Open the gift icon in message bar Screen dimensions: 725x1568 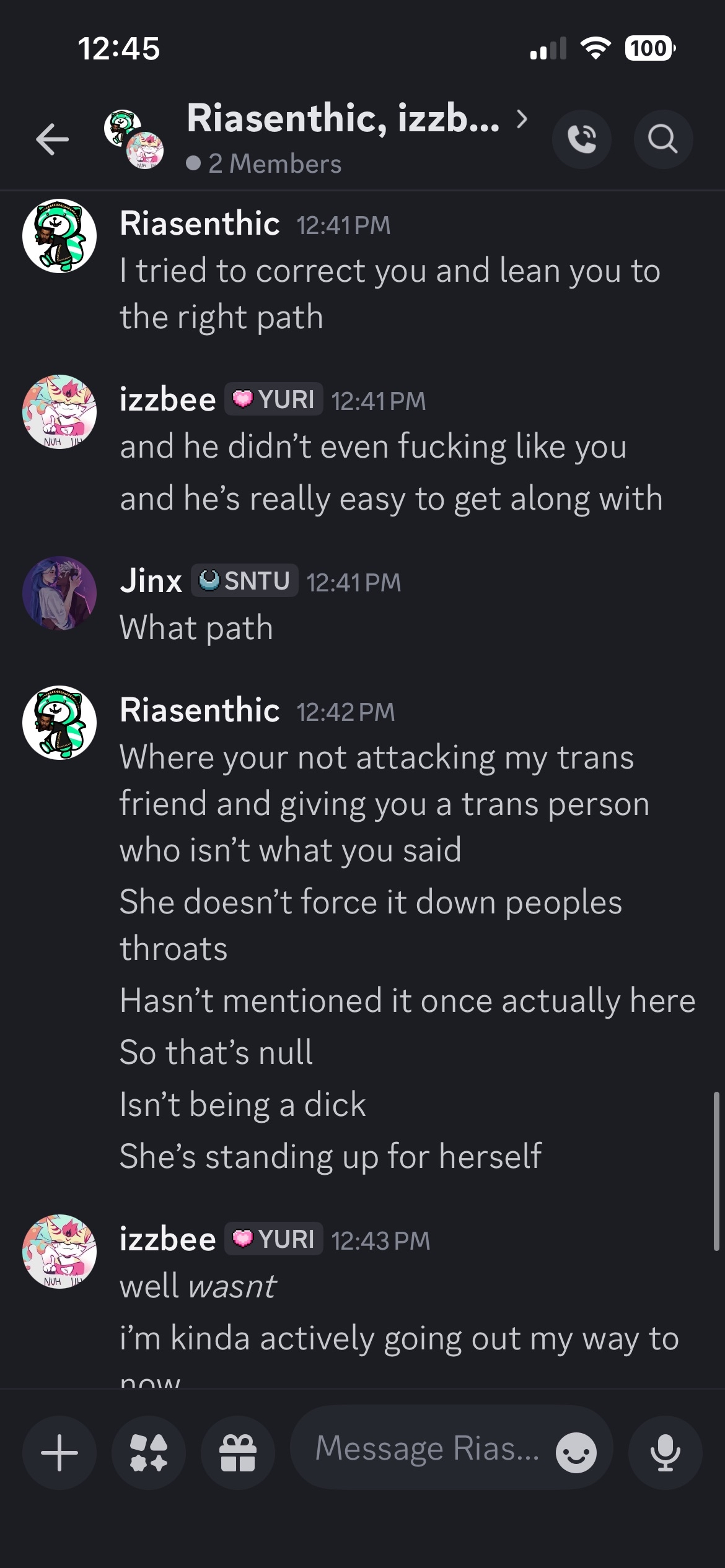coord(238,1452)
